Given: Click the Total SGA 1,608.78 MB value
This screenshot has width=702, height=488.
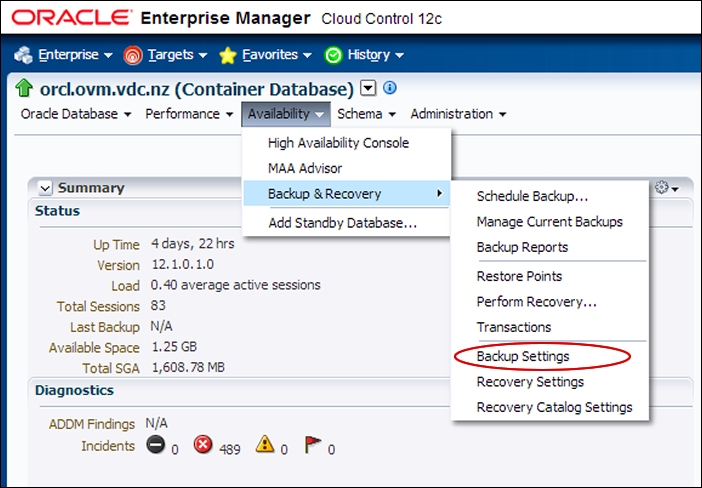Looking at the screenshot, I should 188,368.
